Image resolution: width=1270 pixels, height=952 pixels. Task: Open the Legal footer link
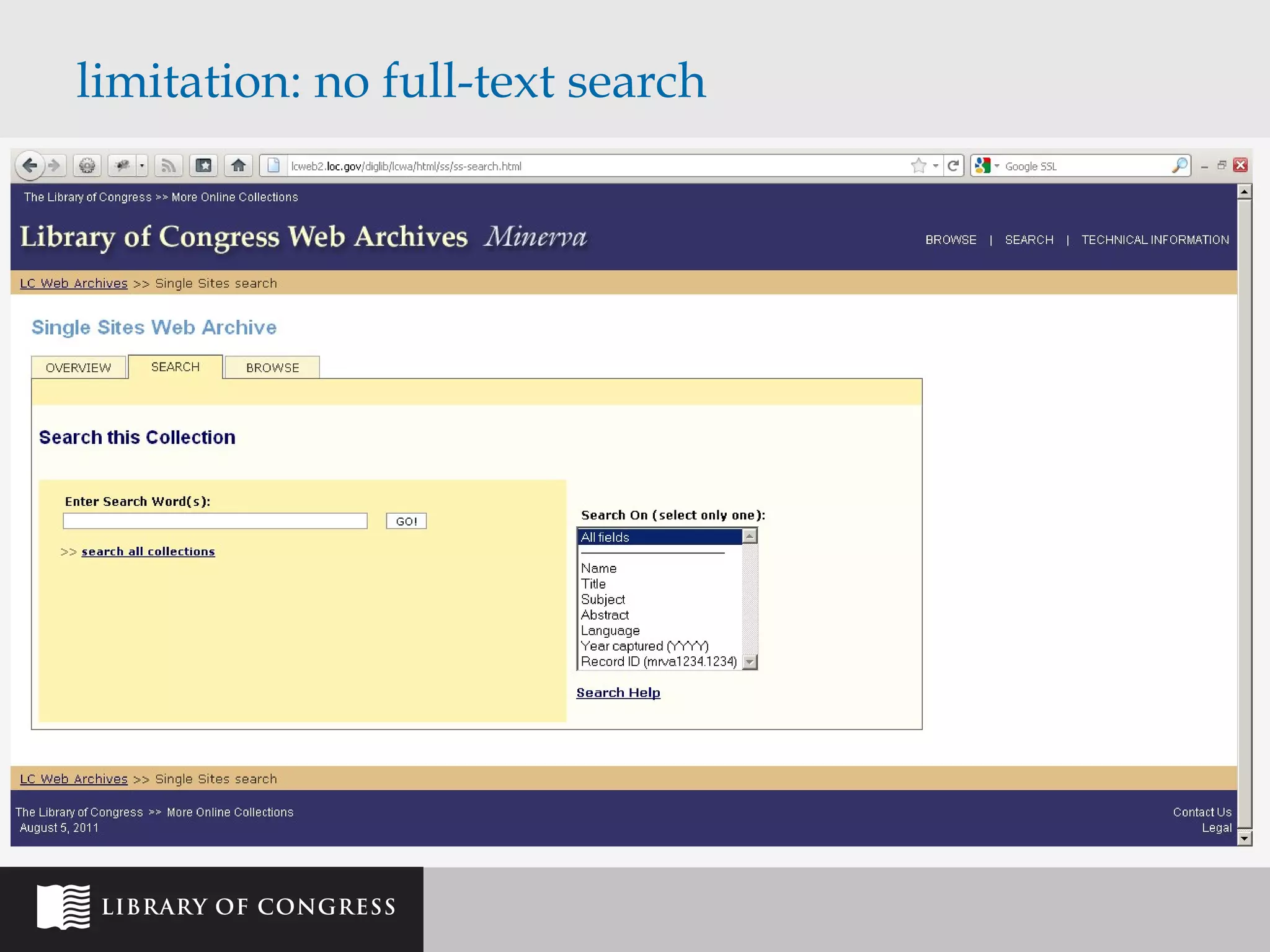pos(1217,827)
